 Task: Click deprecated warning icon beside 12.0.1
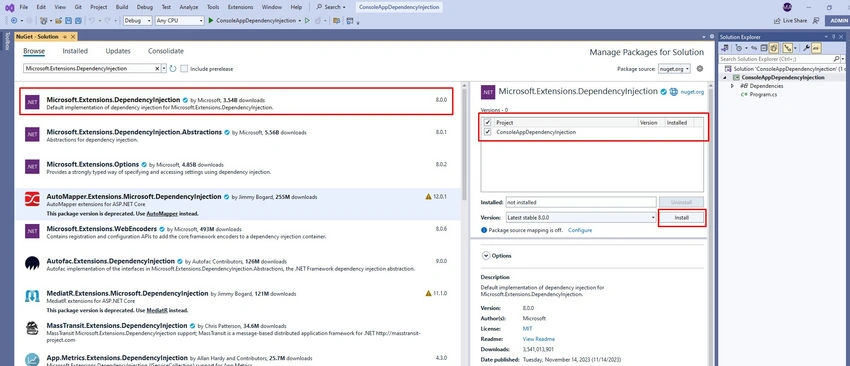tap(429, 196)
